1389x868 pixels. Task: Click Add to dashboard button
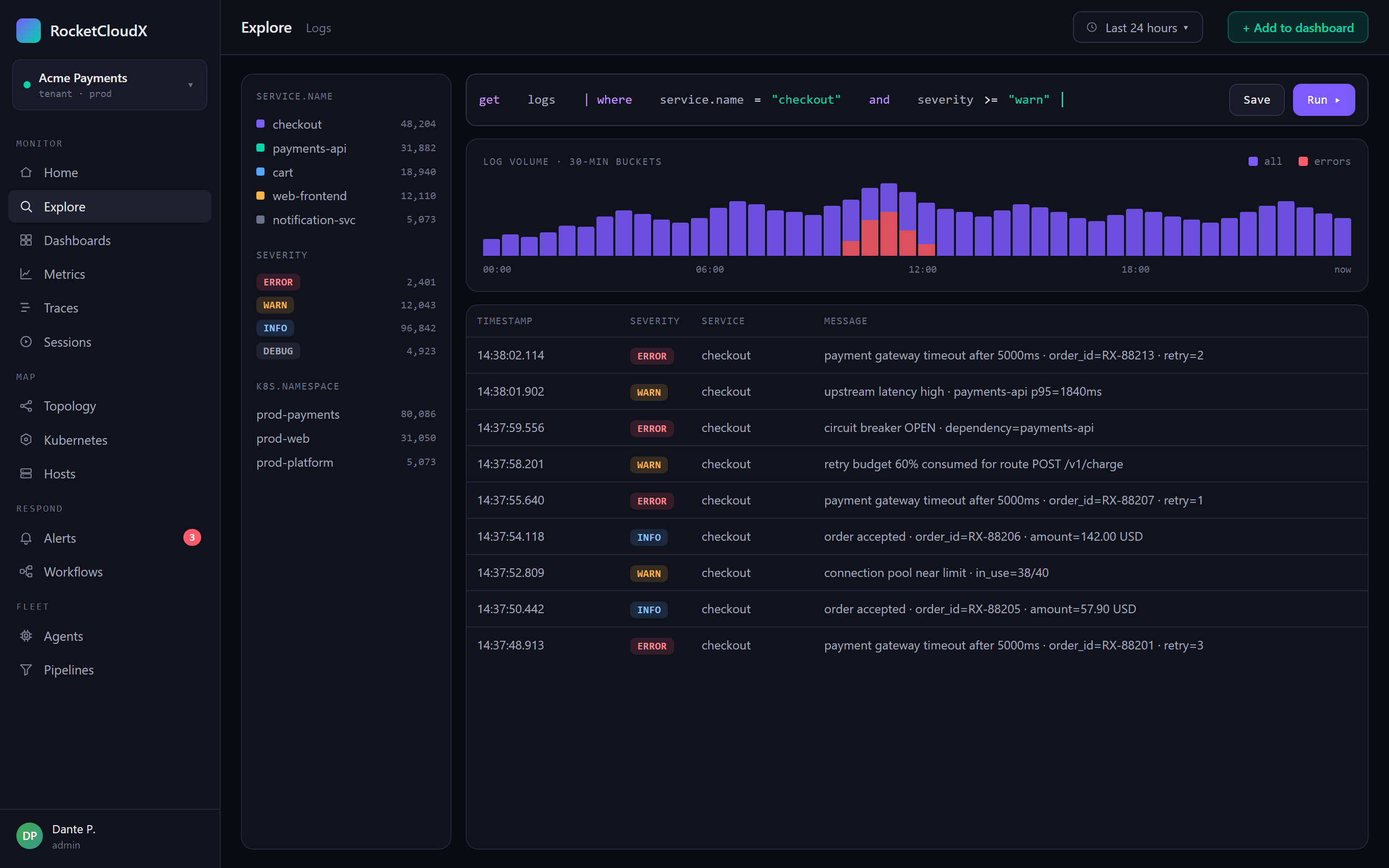pyautogui.click(x=1298, y=28)
